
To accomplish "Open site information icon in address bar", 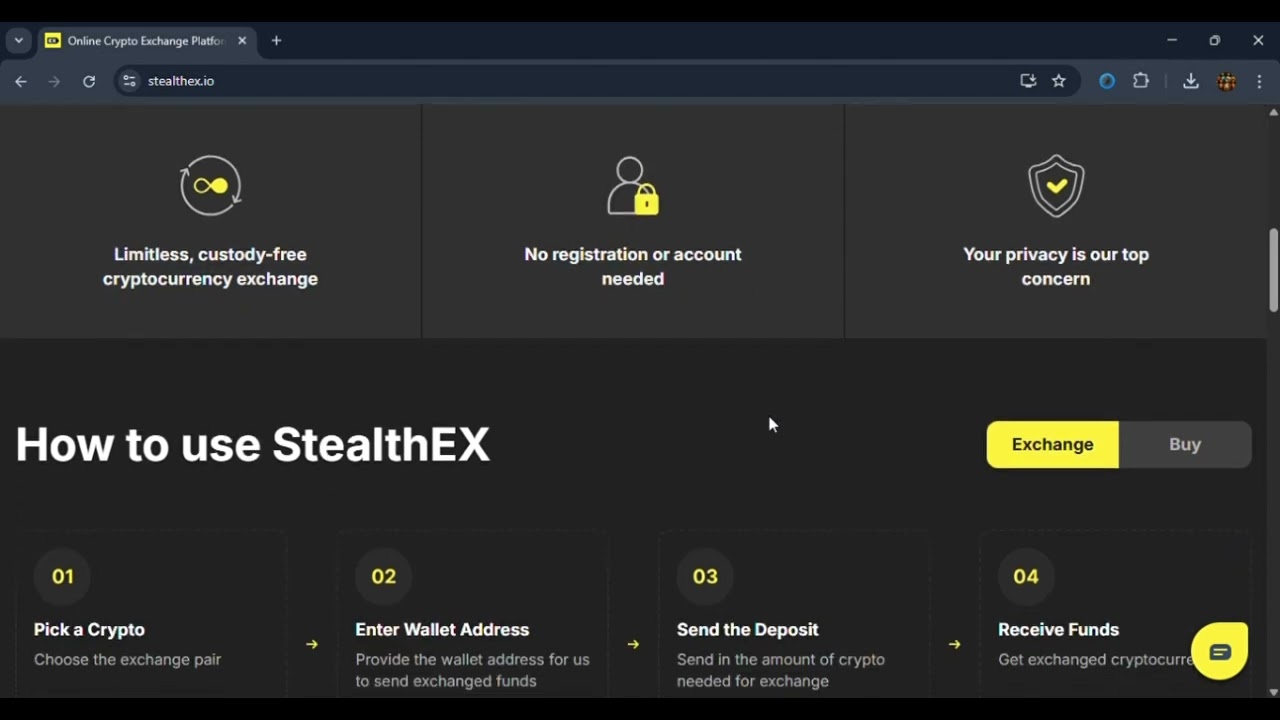I will coord(128,81).
